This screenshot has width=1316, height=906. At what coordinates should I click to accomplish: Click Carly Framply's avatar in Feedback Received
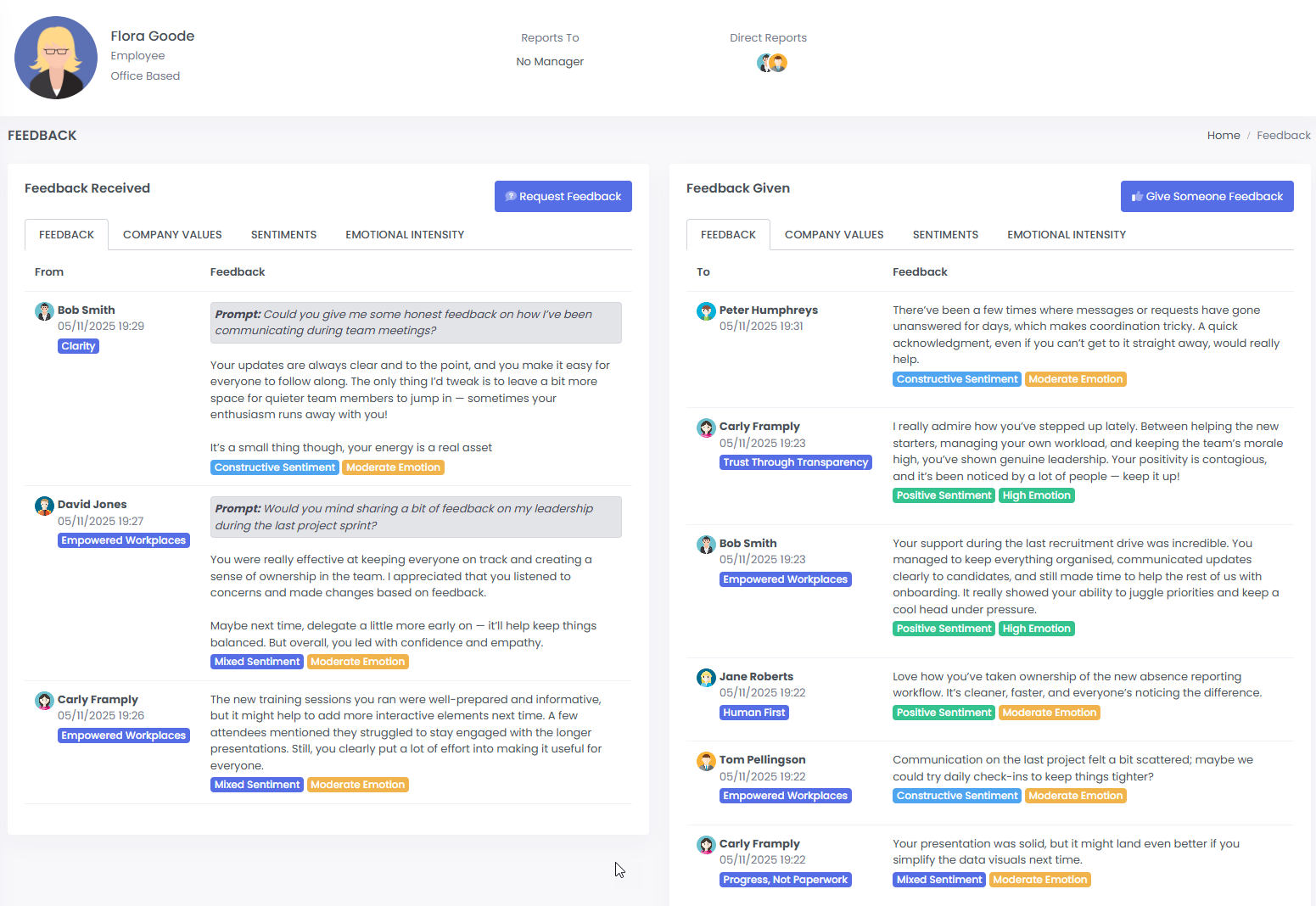[44, 701]
